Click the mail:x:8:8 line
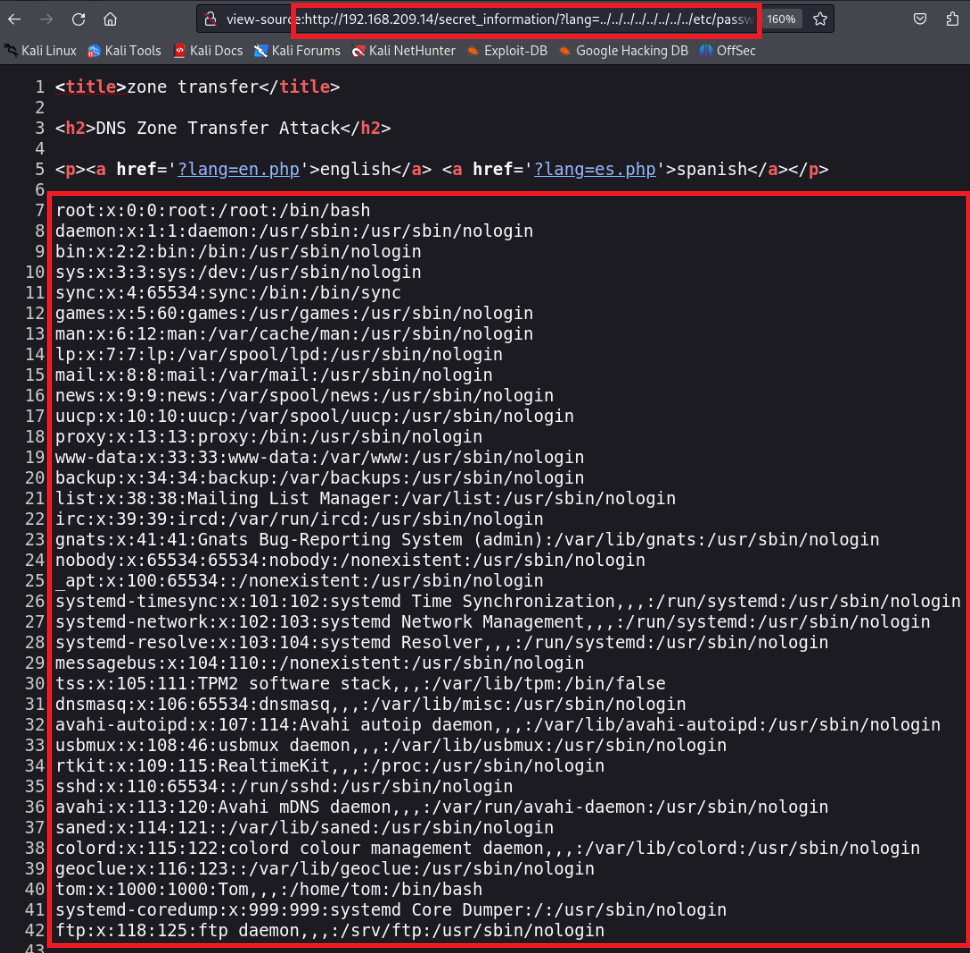The height and width of the screenshot is (953, 970). [x=274, y=375]
